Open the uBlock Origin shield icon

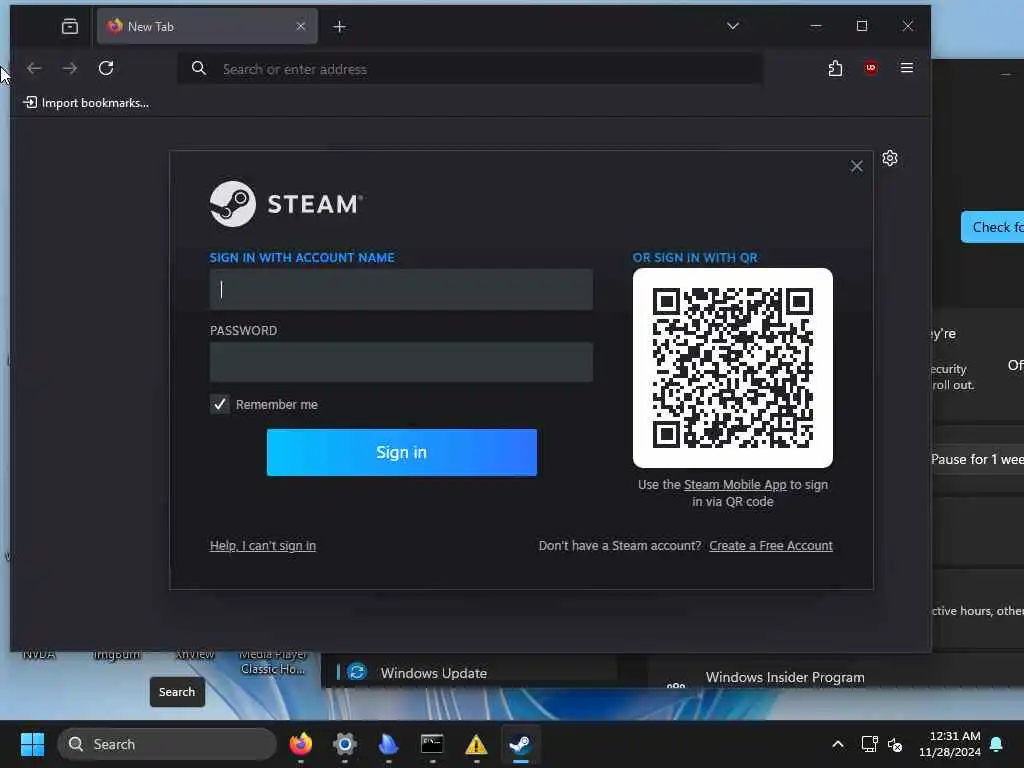click(x=871, y=68)
